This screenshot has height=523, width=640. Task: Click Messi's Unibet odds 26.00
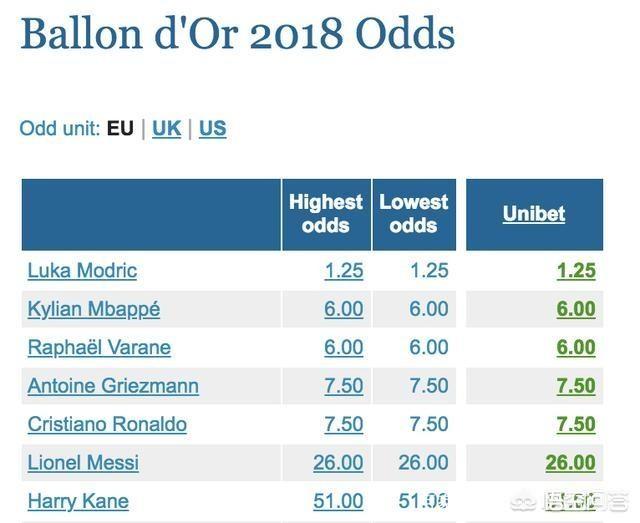[570, 463]
